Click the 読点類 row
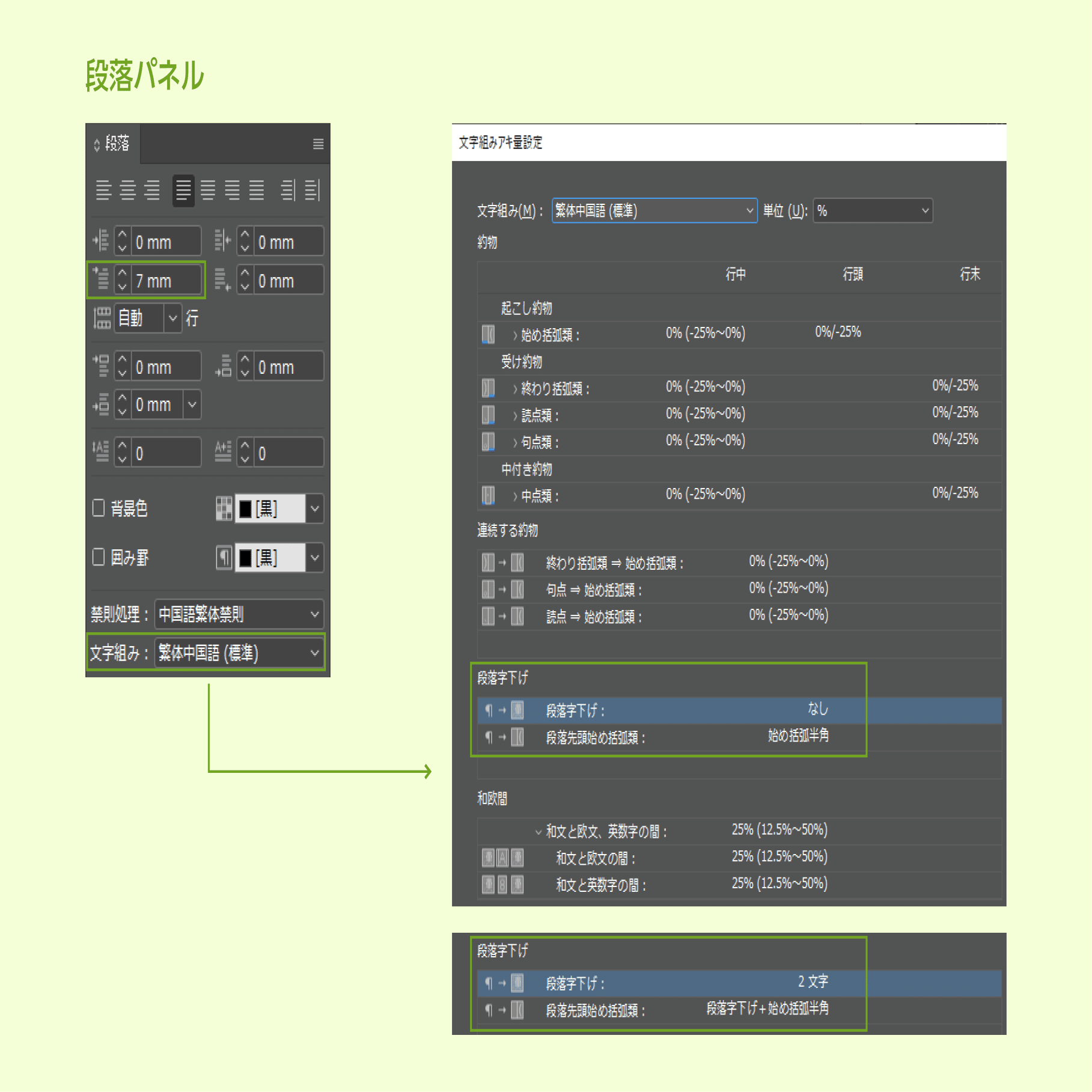The height and width of the screenshot is (1092, 1092). pos(739,415)
